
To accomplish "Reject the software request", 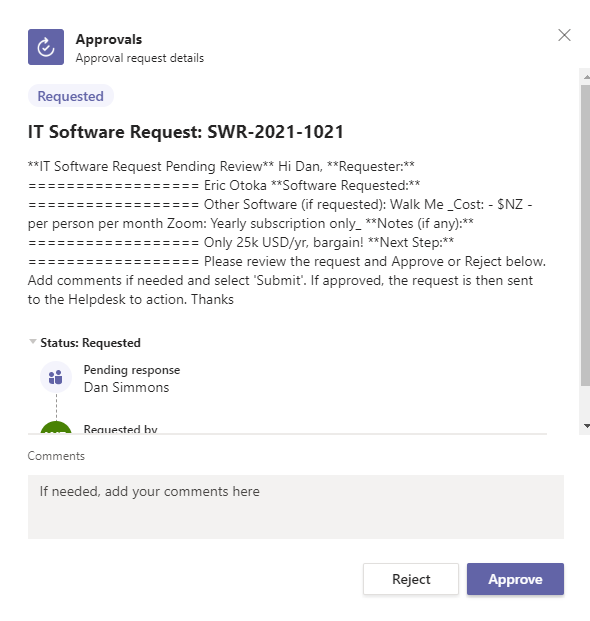I will (411, 579).
